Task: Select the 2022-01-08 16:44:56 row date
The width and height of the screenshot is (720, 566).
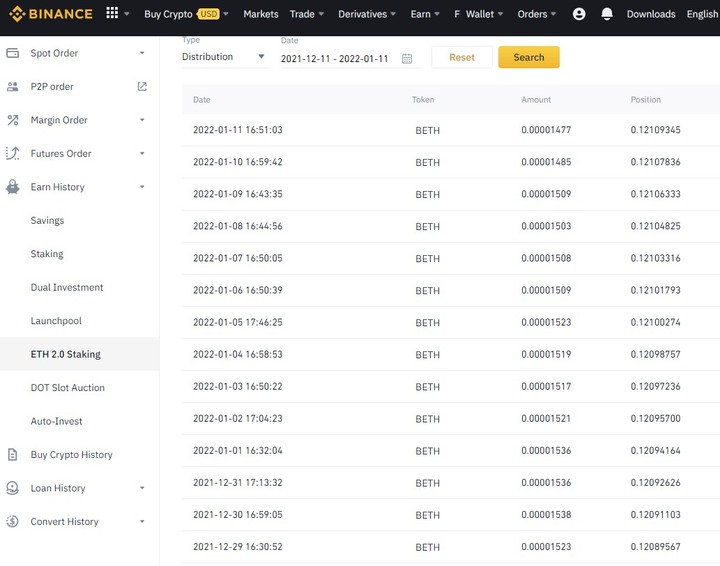Action: pyautogui.click(x=238, y=226)
